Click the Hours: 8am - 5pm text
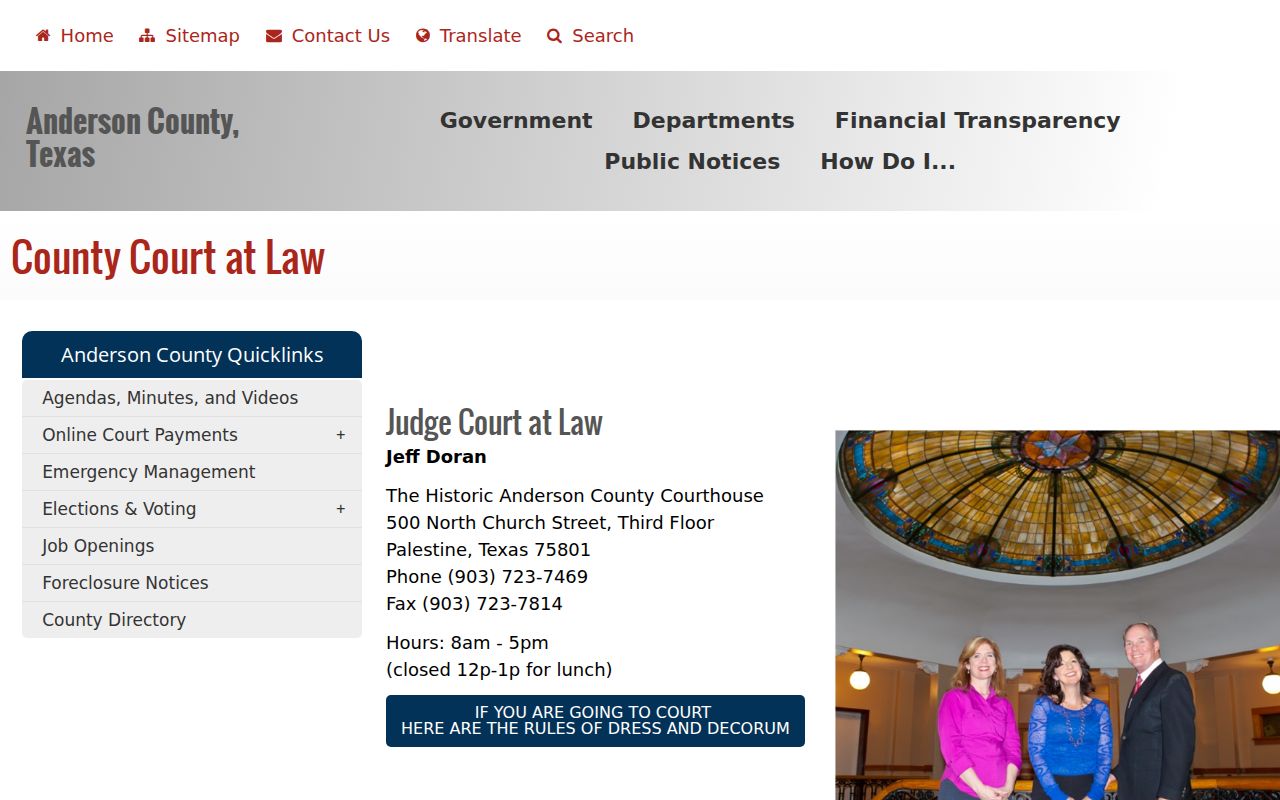 pyautogui.click(x=467, y=643)
